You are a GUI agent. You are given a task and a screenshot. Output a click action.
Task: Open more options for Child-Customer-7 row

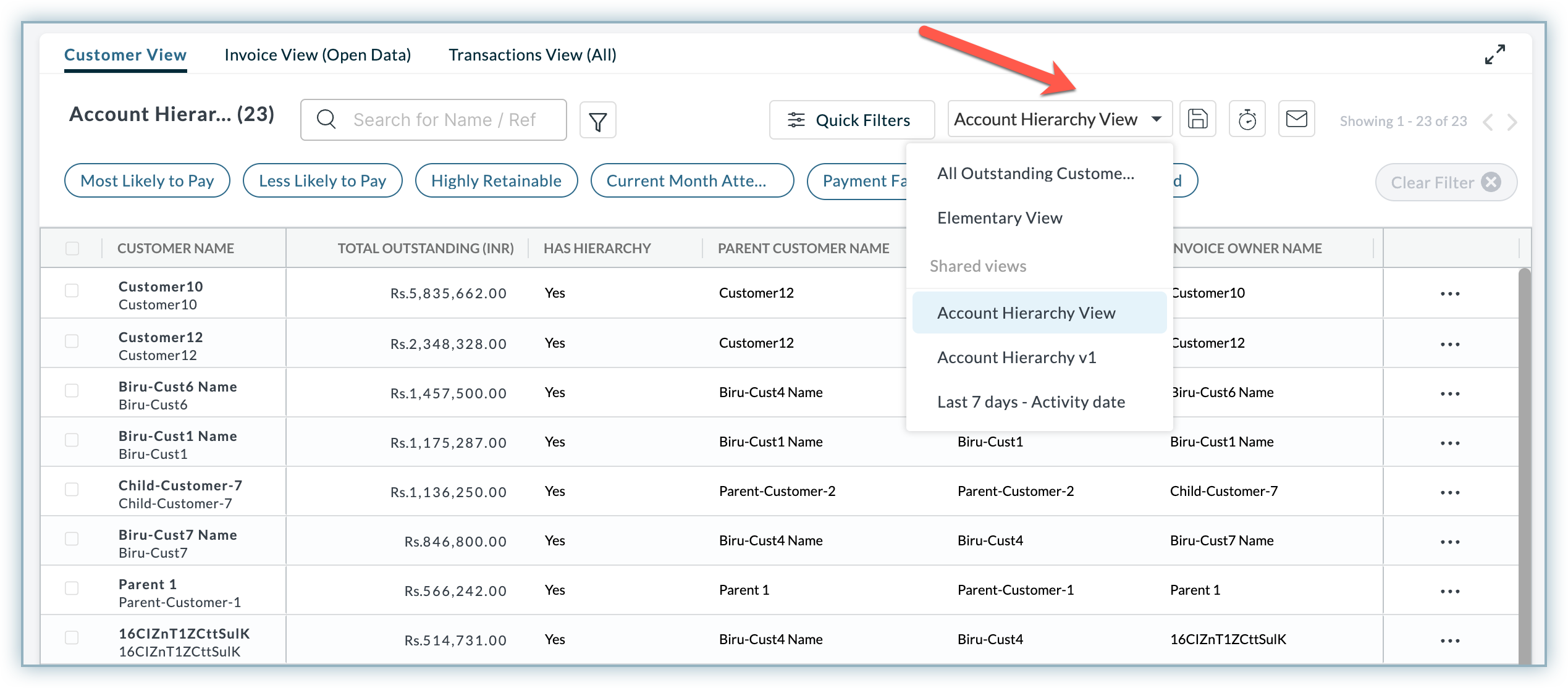tap(1450, 492)
